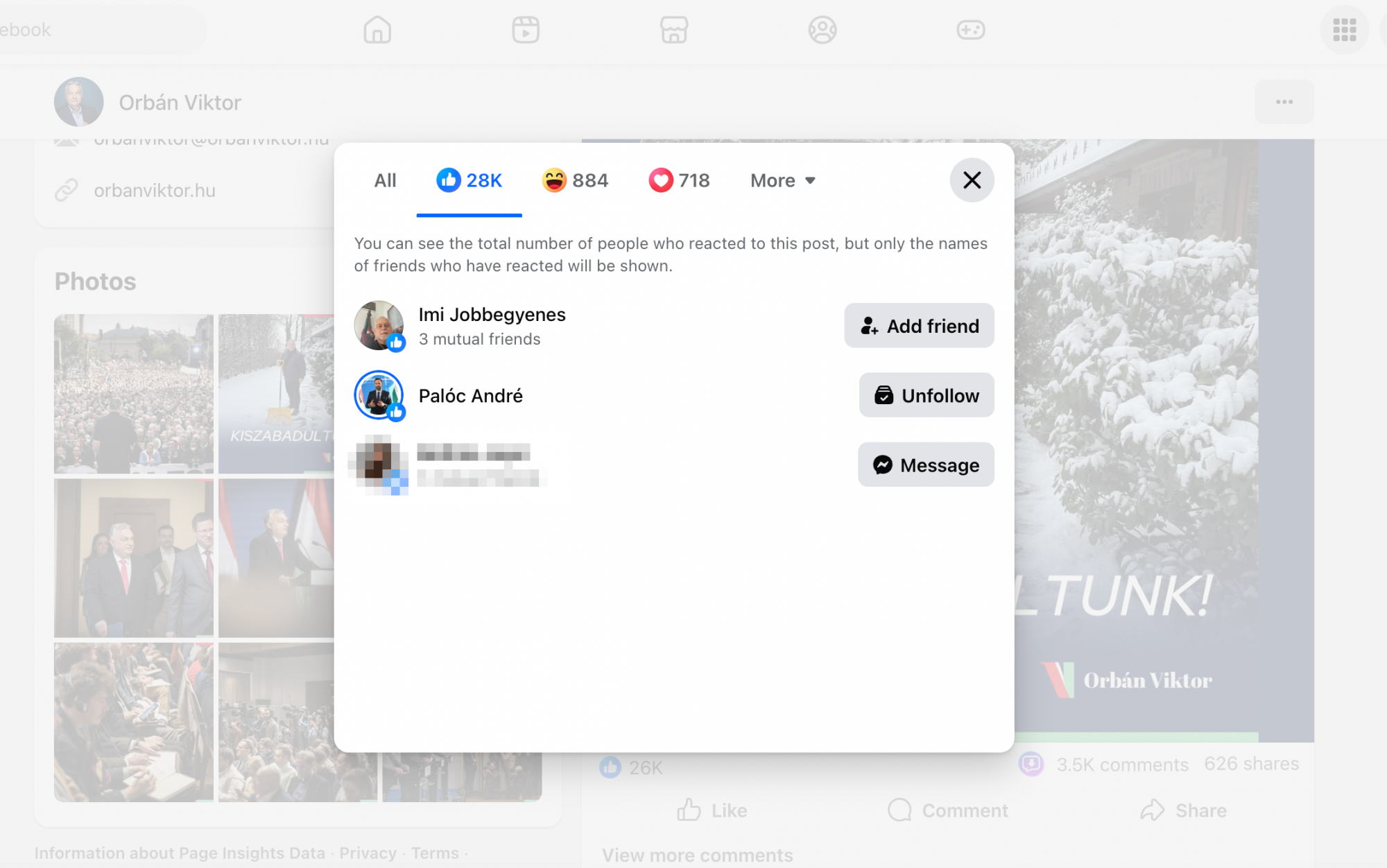Select the Love 718 reactions tab
Viewport: 1387px width, 868px height.
tap(679, 180)
